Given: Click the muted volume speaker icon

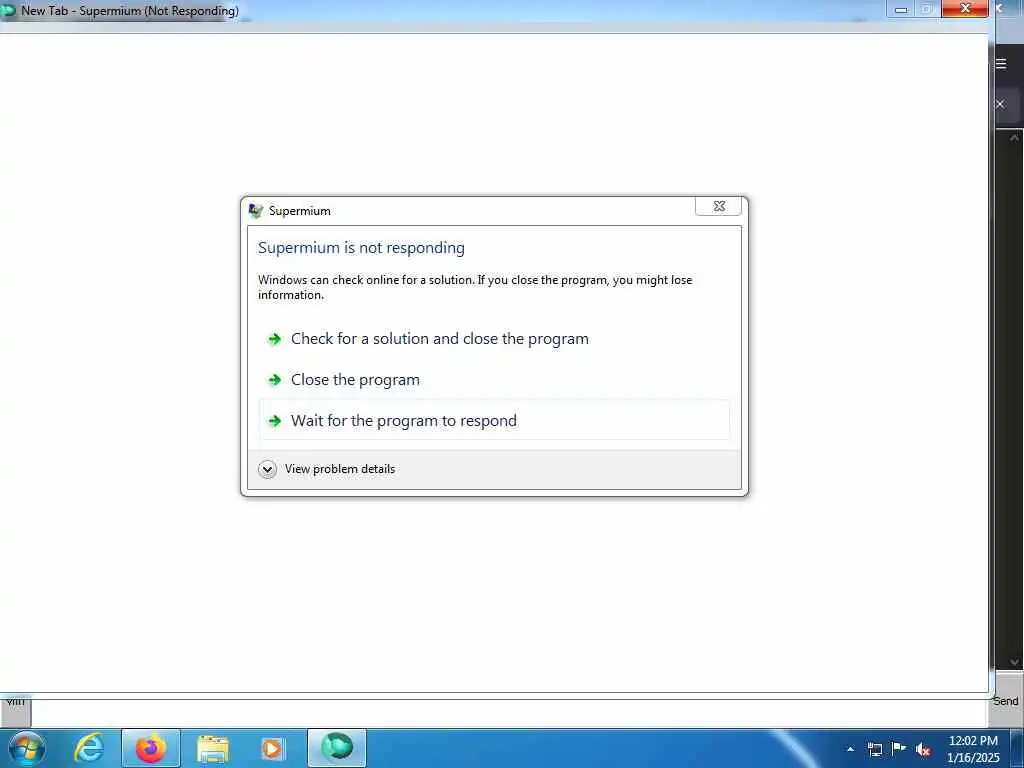Looking at the screenshot, I should click(923, 749).
